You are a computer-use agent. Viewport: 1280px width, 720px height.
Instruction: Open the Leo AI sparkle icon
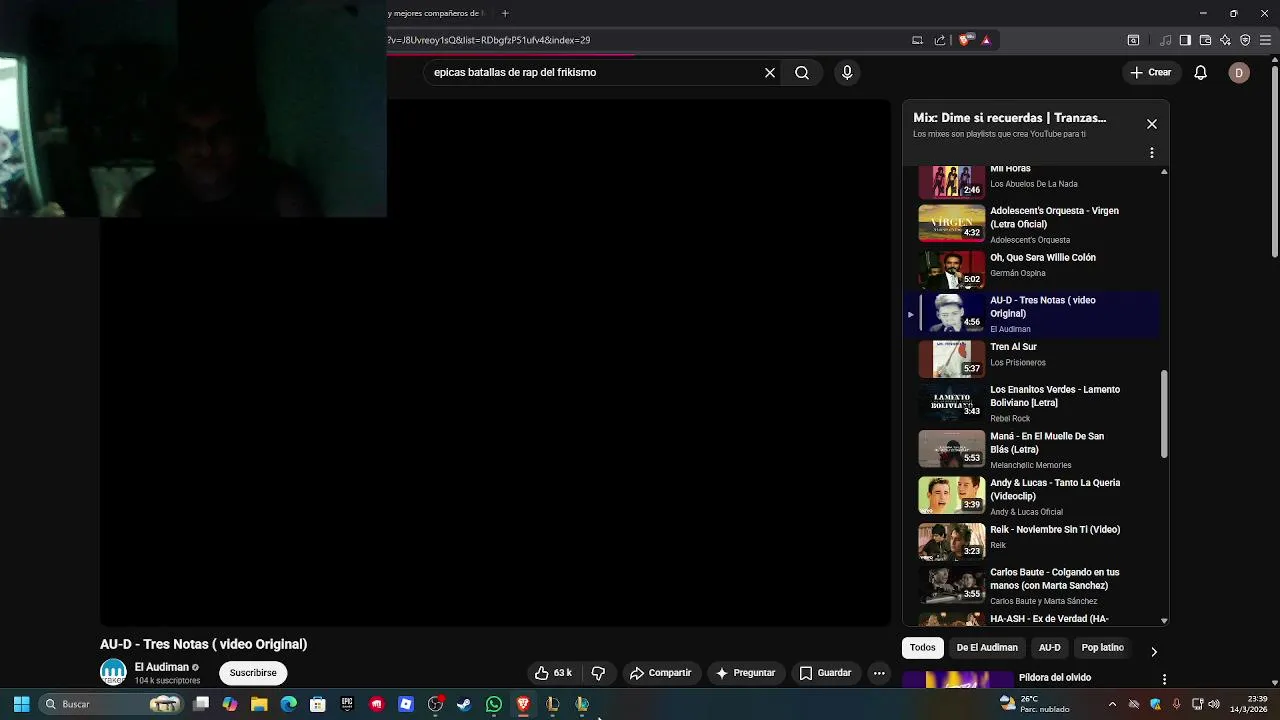point(1225,40)
